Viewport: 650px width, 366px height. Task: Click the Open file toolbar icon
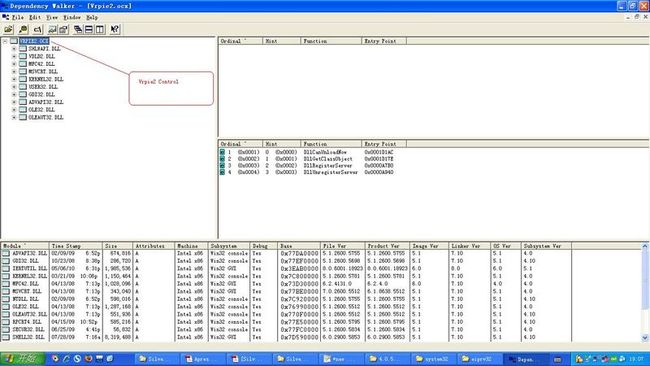(x=8, y=29)
